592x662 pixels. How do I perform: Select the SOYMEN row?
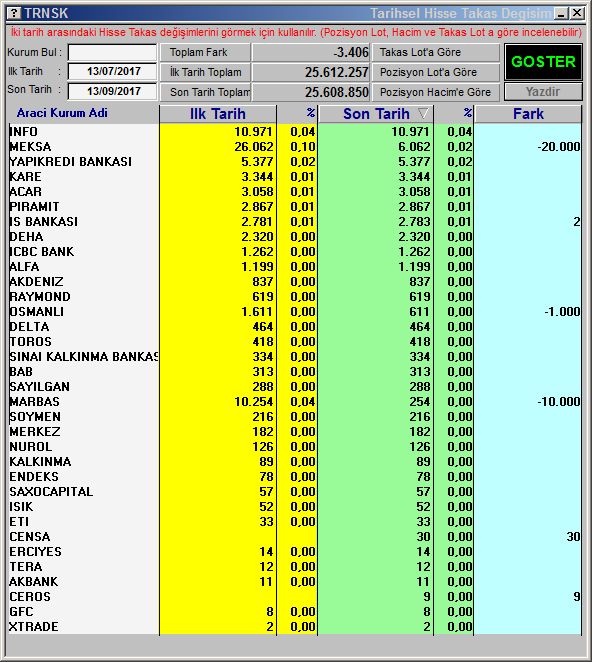click(295, 417)
